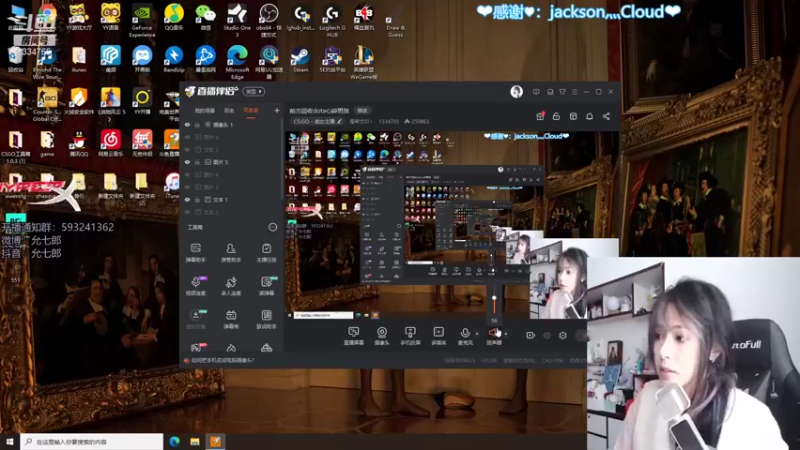
Task: Expand the speaker options arrow
Action: coord(506,334)
